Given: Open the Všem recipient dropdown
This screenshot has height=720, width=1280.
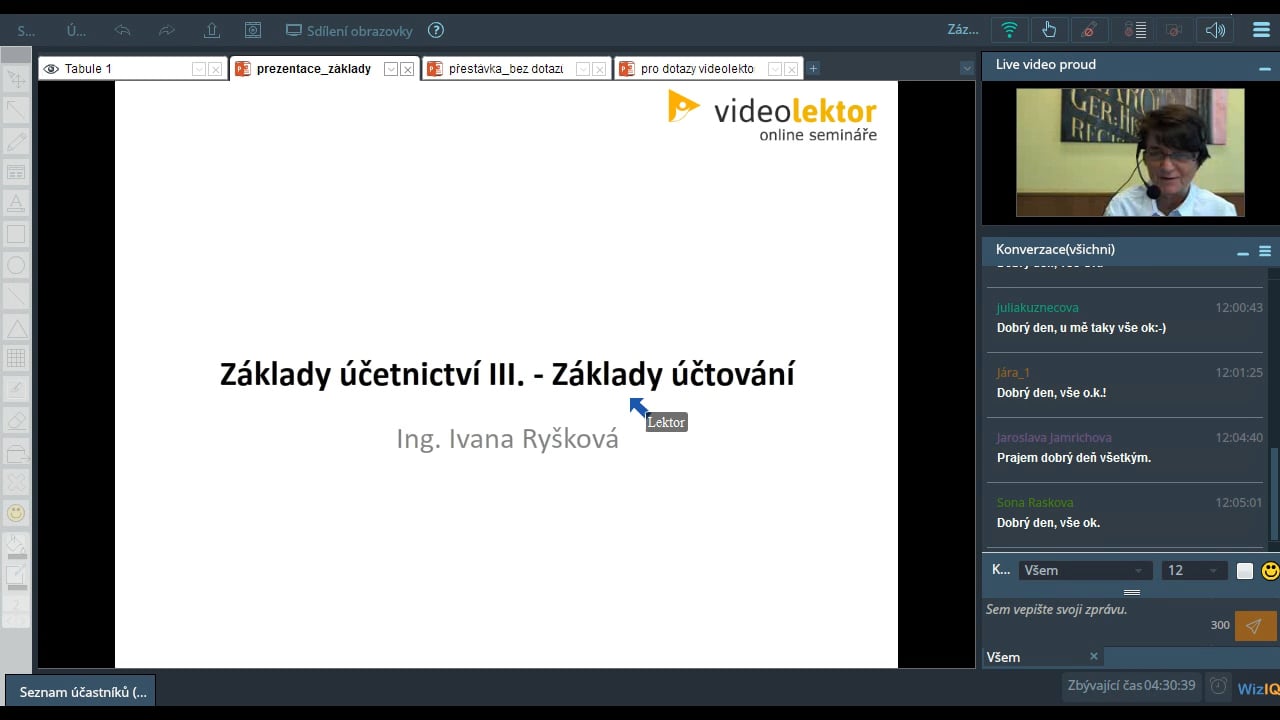Looking at the screenshot, I should (1085, 570).
